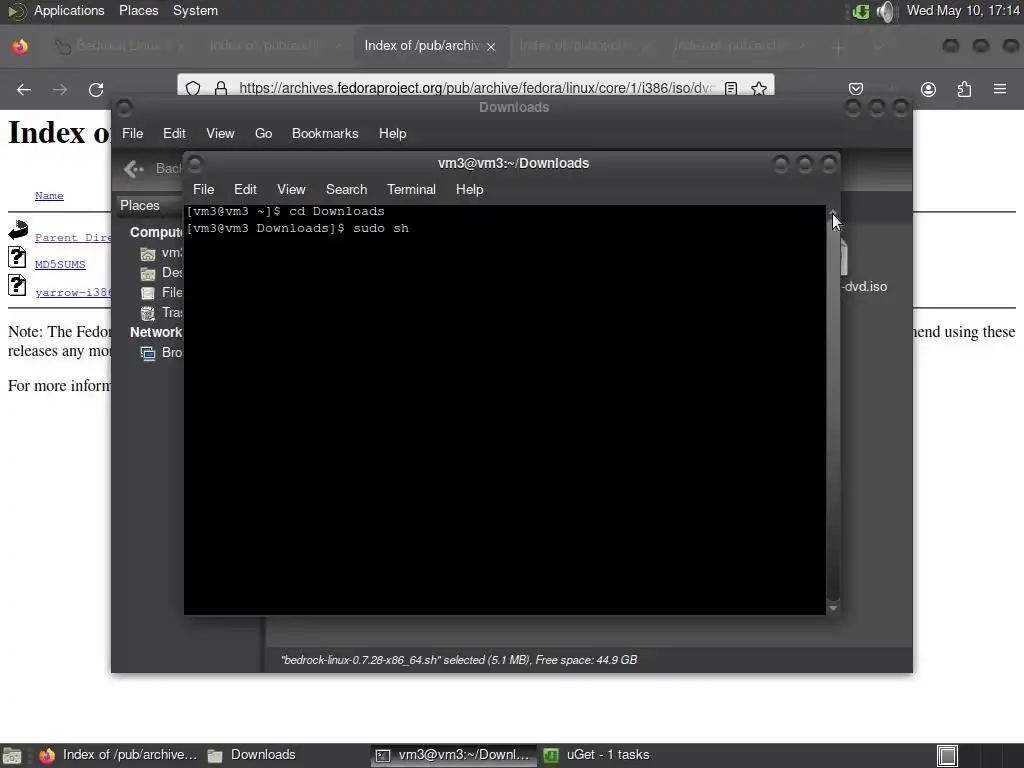The height and width of the screenshot is (768, 1024).
Task: Reload the Firefox page
Action: point(96,89)
